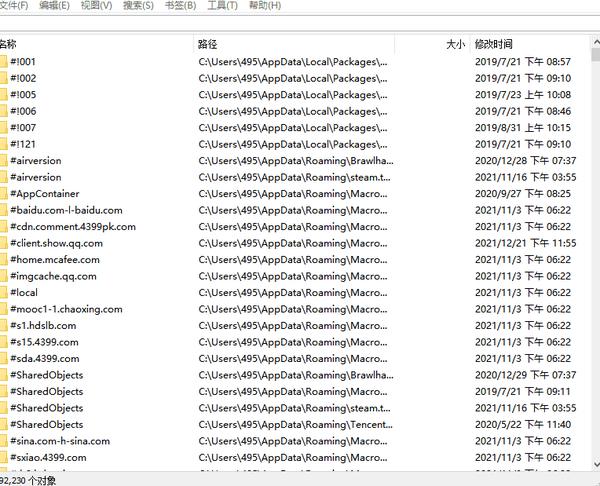Select the folder name #cdn.comment.4399pk.com
The image size is (600, 486).
(x=73, y=227)
